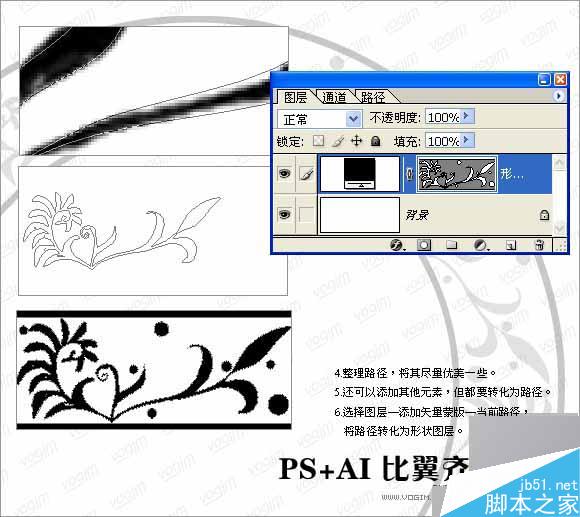Select the 形... layer name
Image resolution: width=580 pixels, height=517 pixels.
click(x=512, y=174)
